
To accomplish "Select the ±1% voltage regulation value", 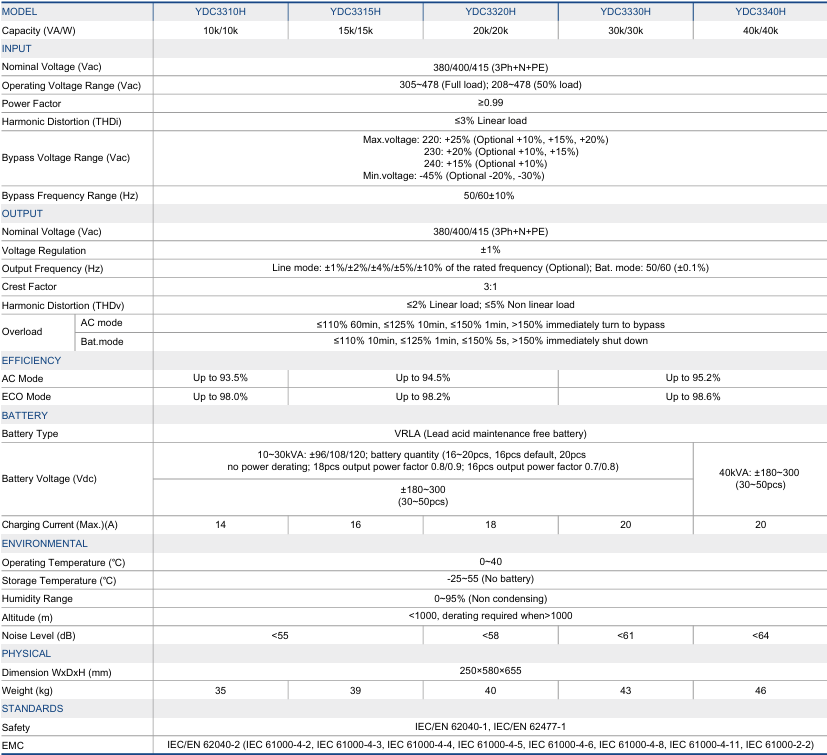I will (x=491, y=250).
